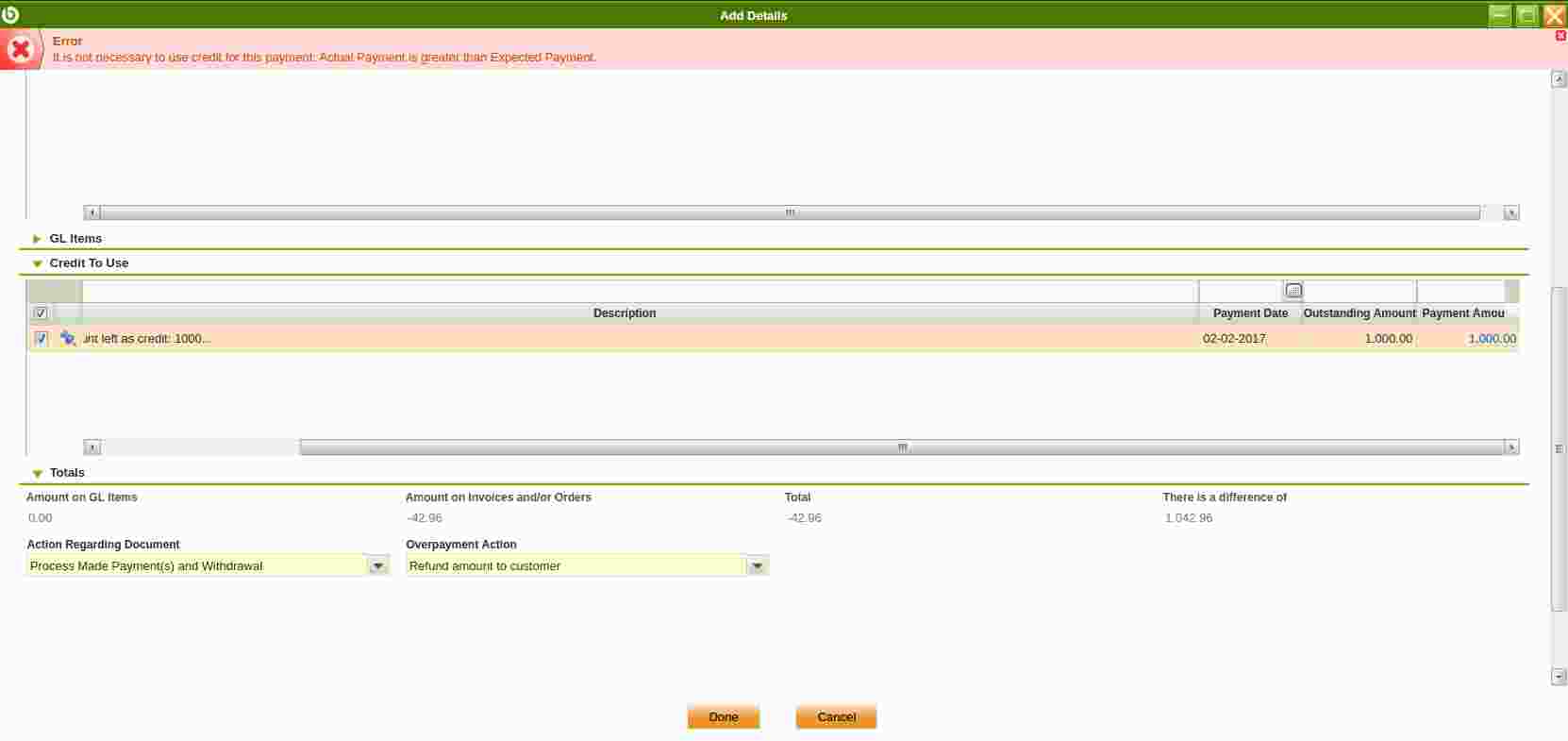This screenshot has height=741, width=1568.
Task: Click the Cancel button
Action: coord(836,717)
